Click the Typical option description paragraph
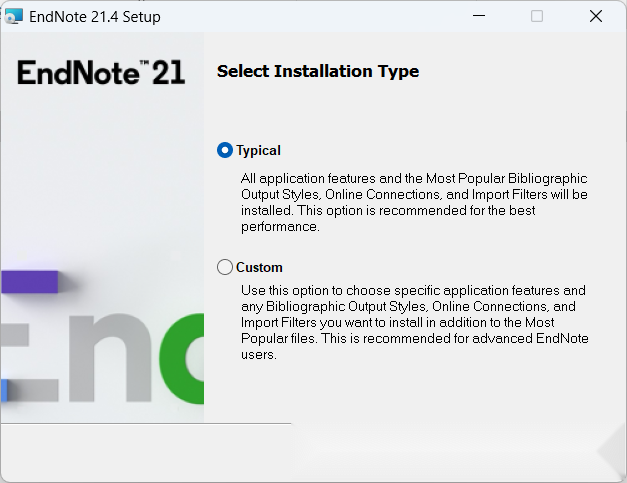This screenshot has height=483, width=627. [414, 203]
